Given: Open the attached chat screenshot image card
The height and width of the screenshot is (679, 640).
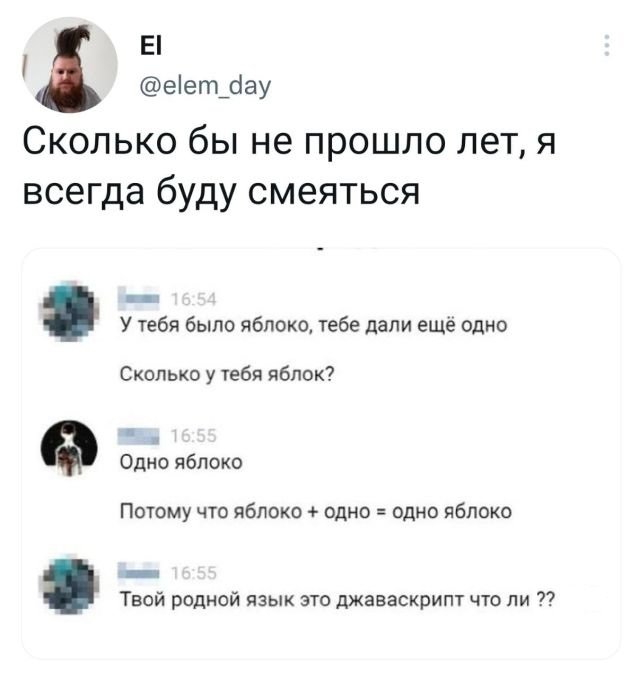Looking at the screenshot, I should click(x=321, y=453).
